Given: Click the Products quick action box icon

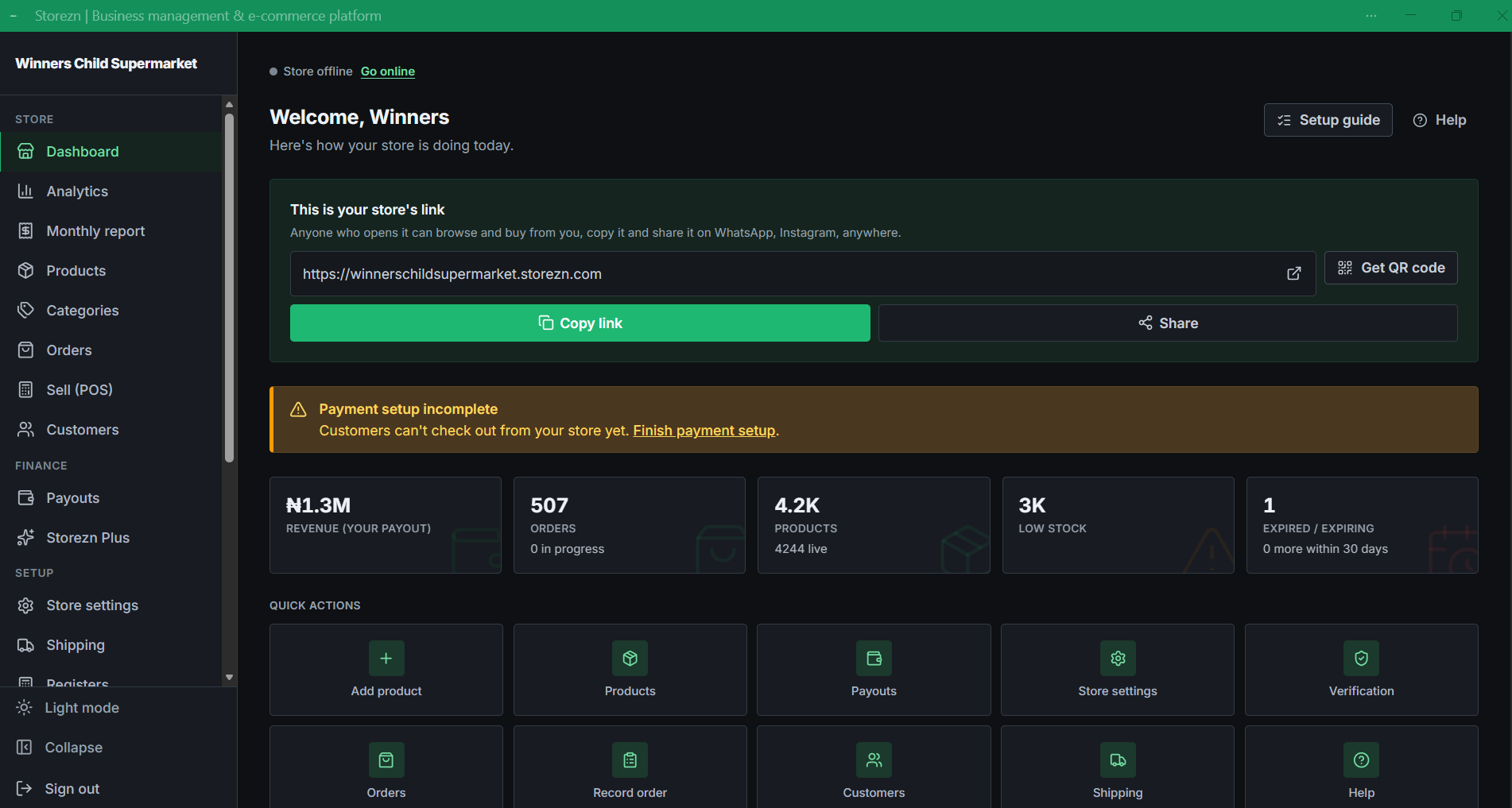Looking at the screenshot, I should 630,659.
